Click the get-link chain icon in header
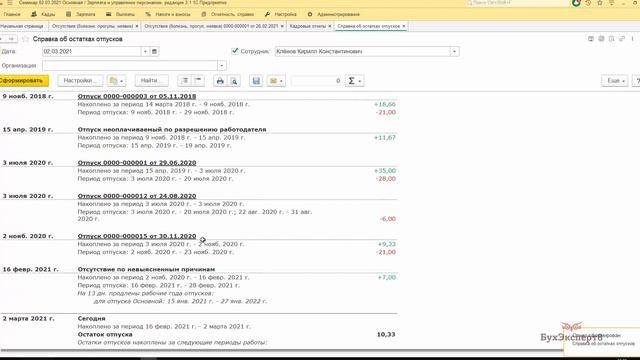 622,39
